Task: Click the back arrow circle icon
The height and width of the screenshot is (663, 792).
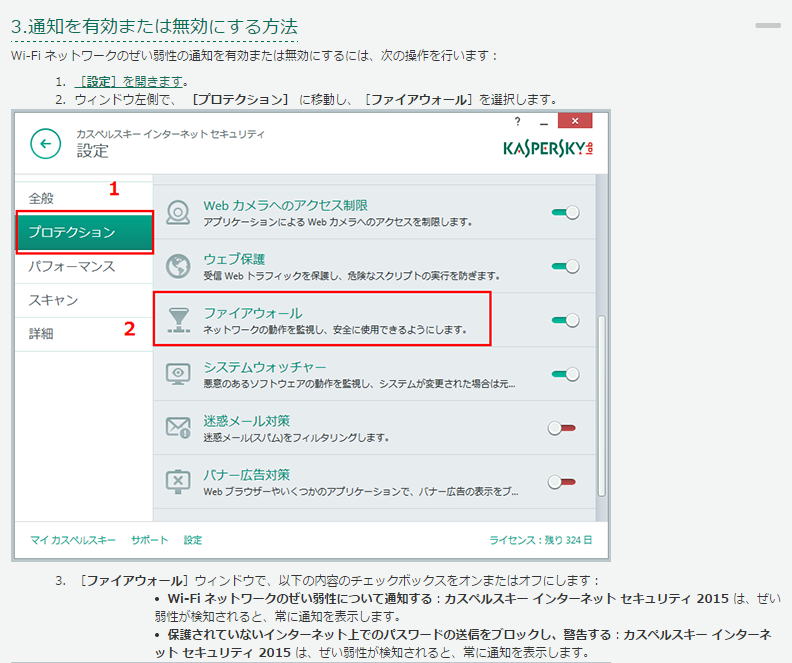Action: tap(45, 144)
